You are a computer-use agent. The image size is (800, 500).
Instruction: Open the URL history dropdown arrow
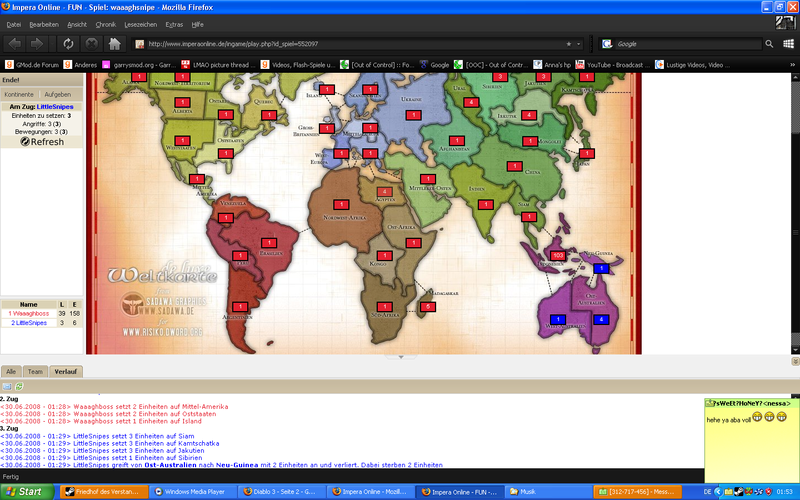coord(579,44)
